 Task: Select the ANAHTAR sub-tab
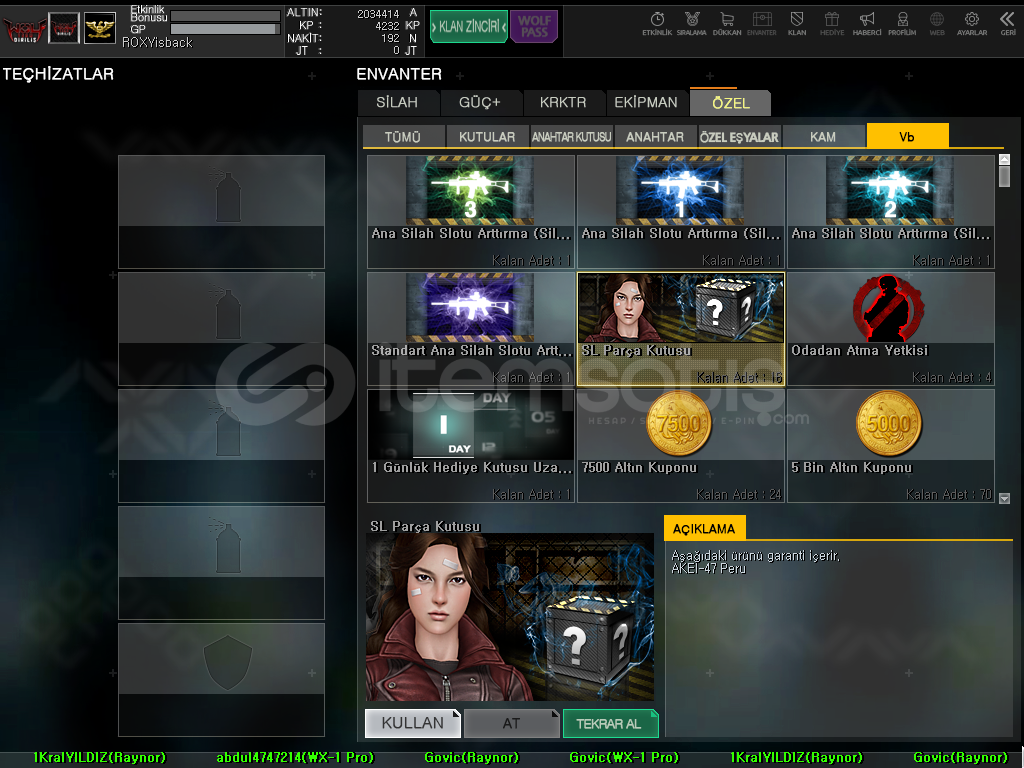(x=655, y=136)
